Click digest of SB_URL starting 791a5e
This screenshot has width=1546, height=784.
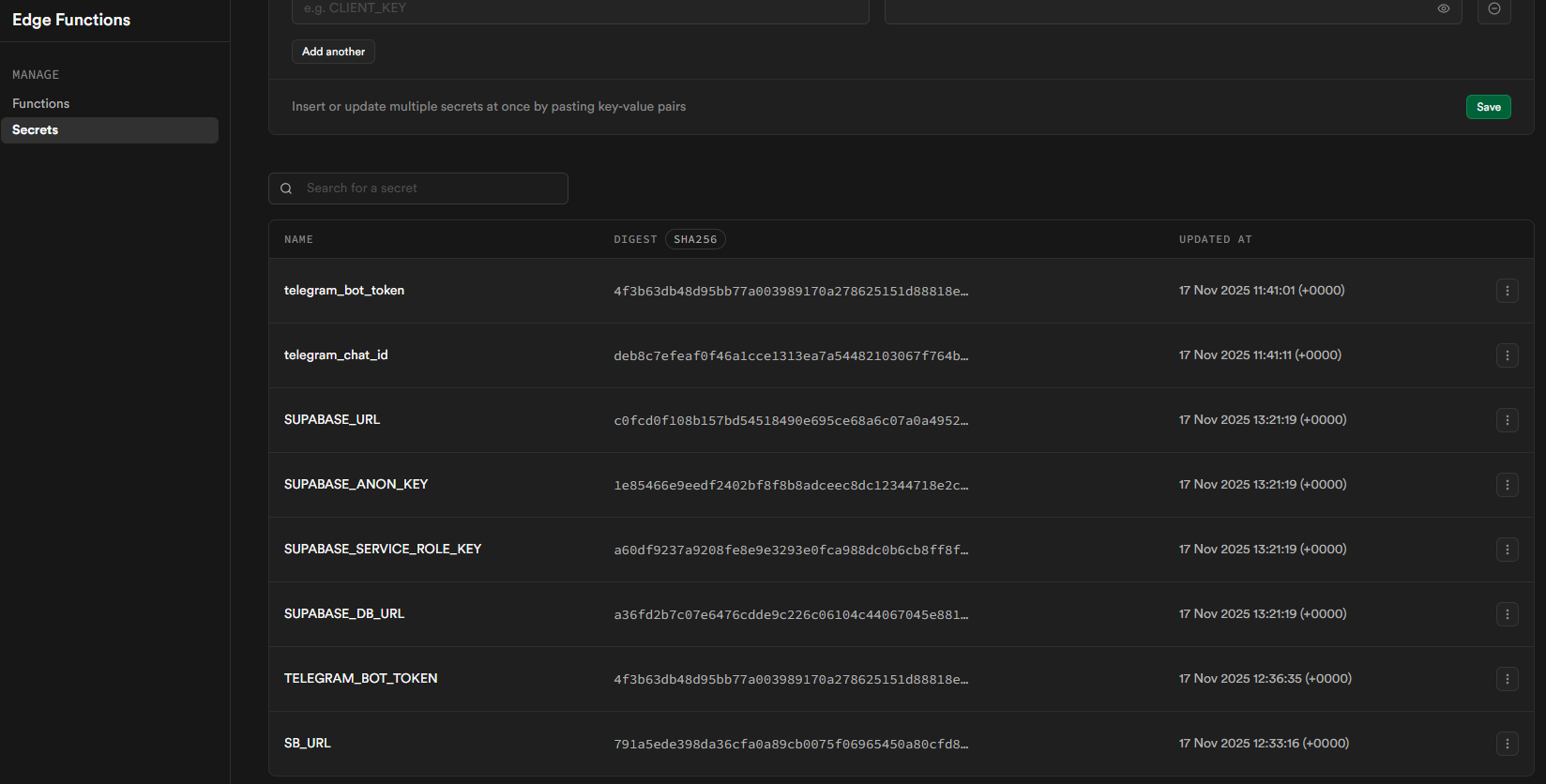coord(791,745)
